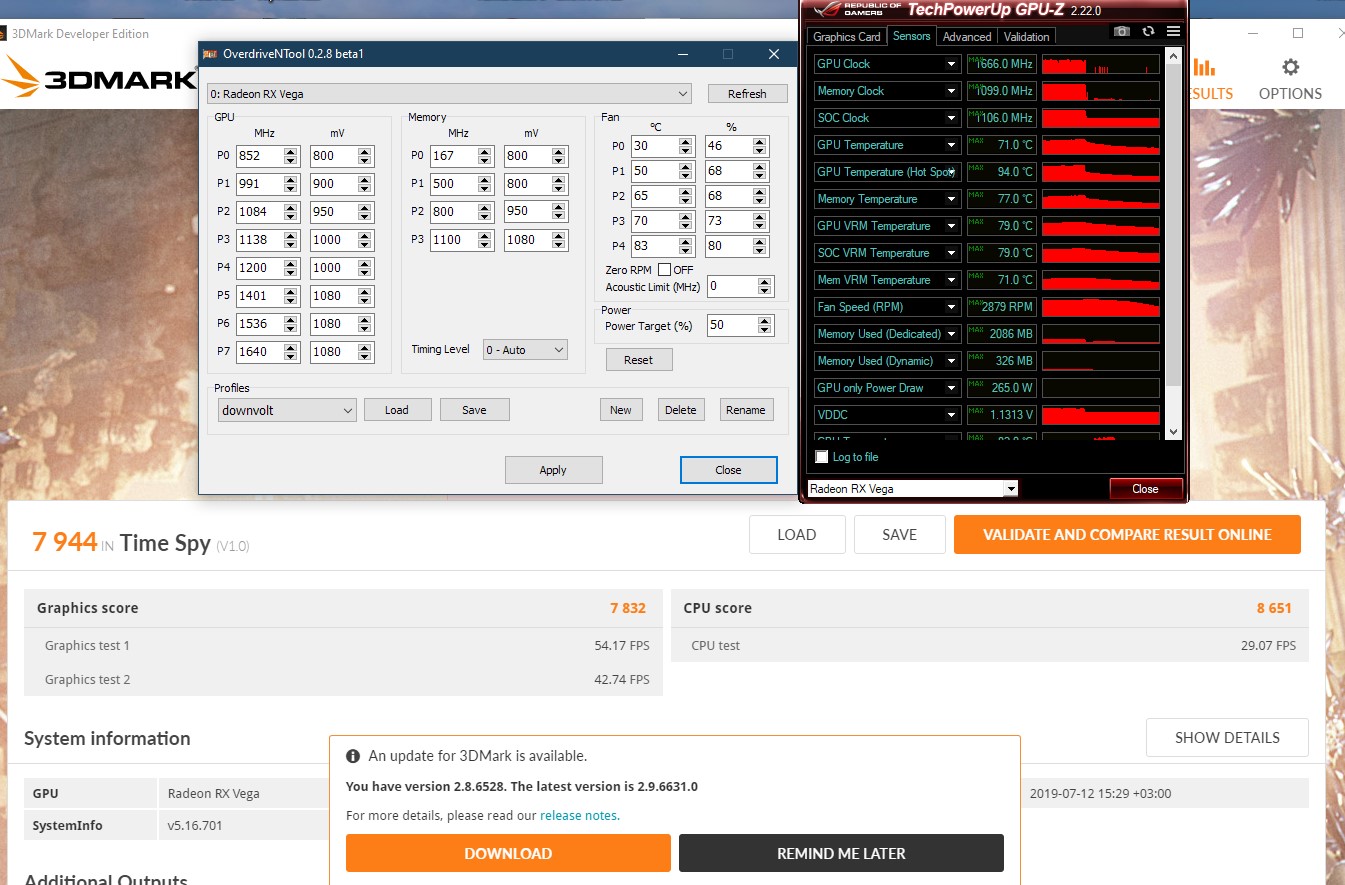
Task: Click the OverdriveNTool title bar icon
Action: (x=210, y=54)
